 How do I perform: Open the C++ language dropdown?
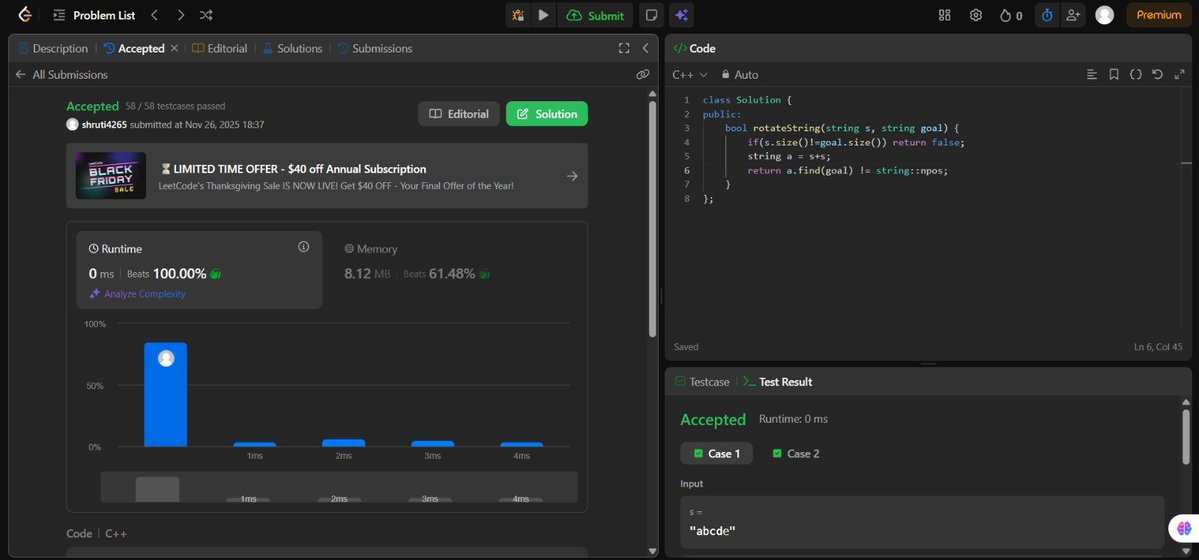(x=690, y=74)
